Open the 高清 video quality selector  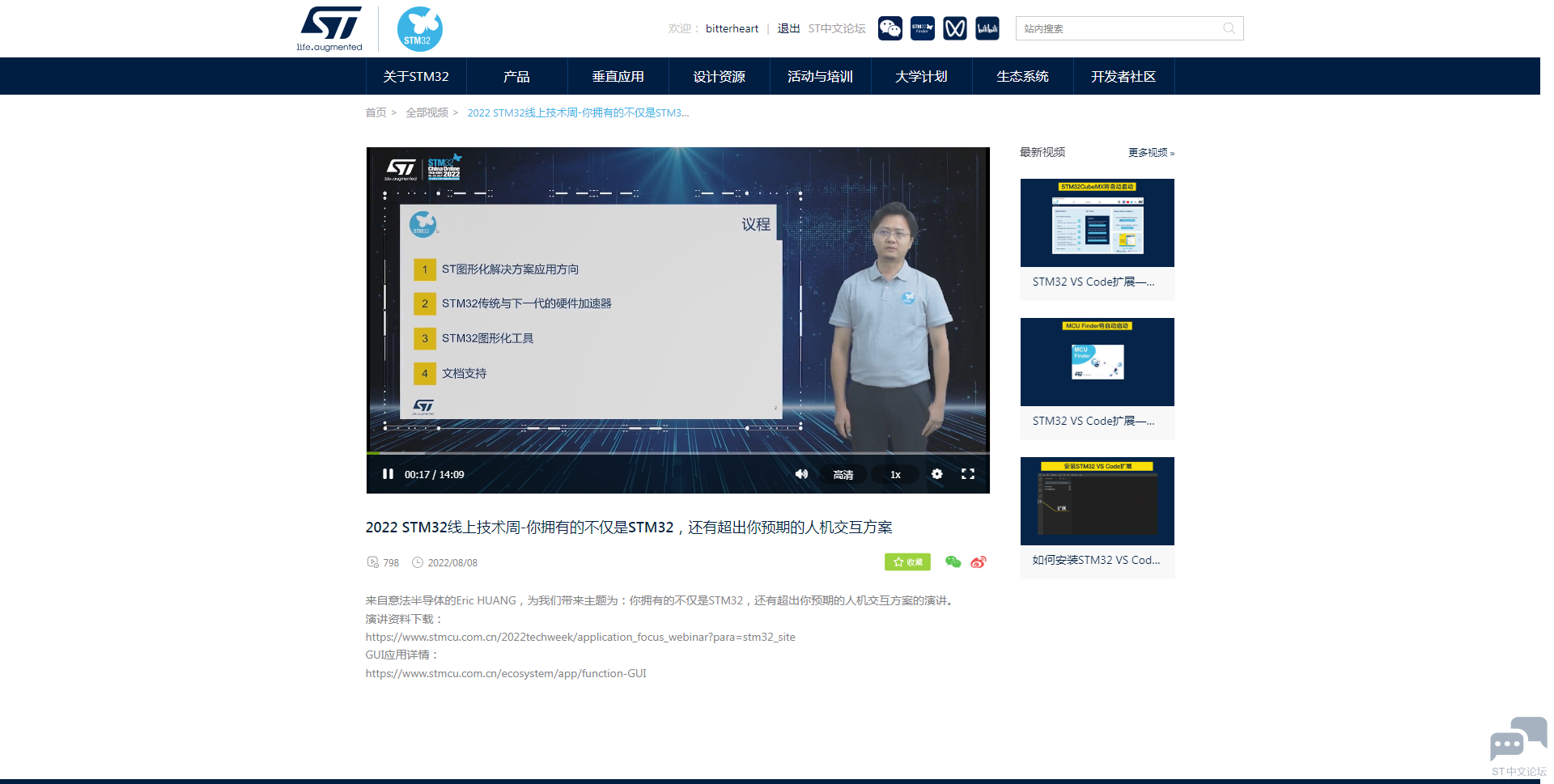coord(843,475)
